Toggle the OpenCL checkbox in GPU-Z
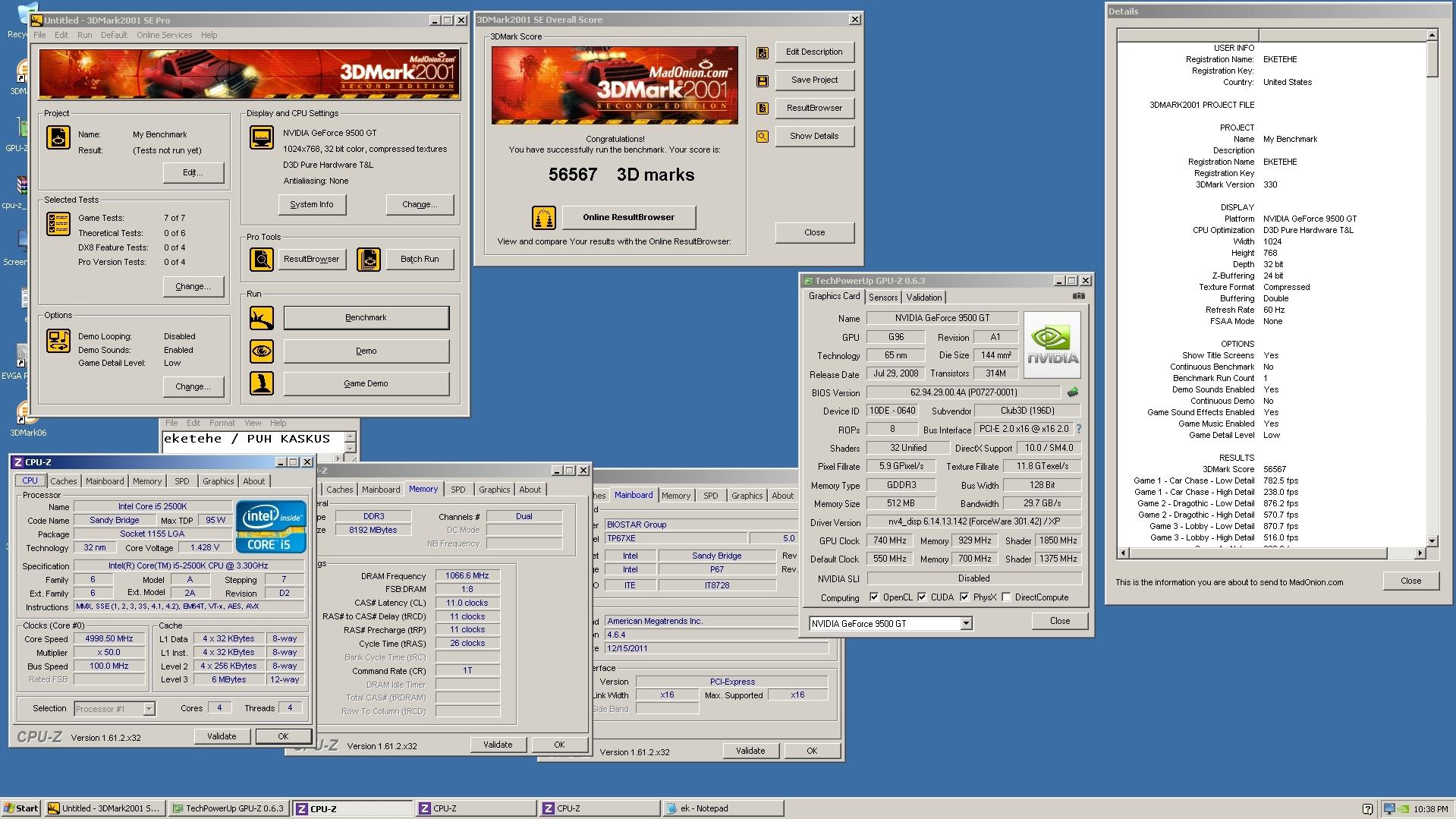Viewport: 1456px width, 819px height. (874, 597)
